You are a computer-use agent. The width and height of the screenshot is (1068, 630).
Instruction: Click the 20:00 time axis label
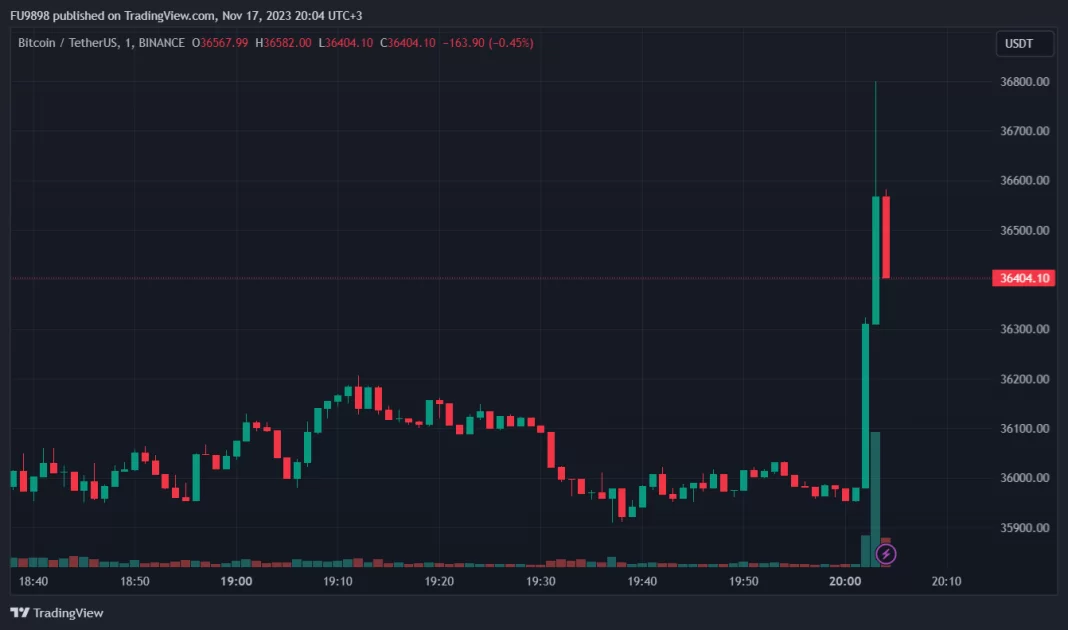[845, 581]
